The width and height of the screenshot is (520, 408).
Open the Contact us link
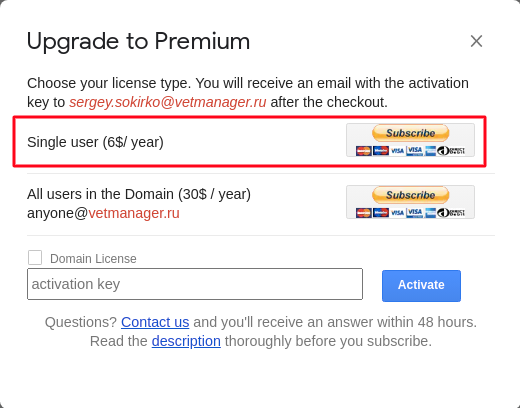pyautogui.click(x=155, y=322)
